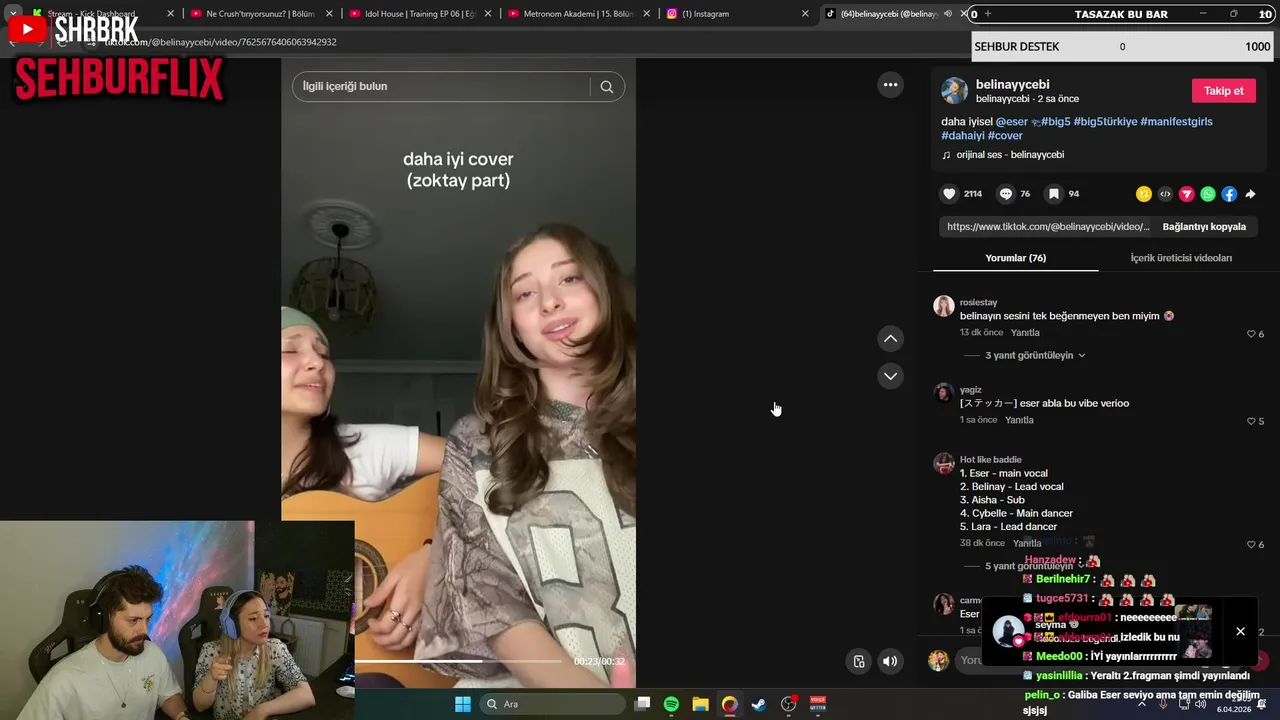Open belinayycebi profile avatar
This screenshot has width=1280, height=720.
tap(954, 91)
